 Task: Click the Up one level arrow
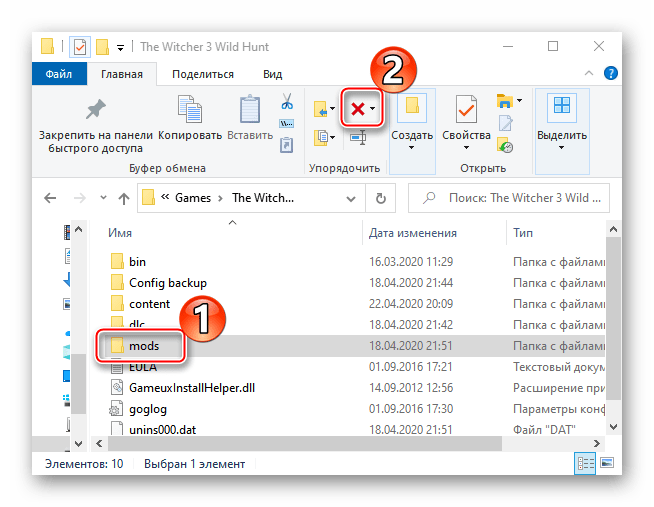tap(124, 198)
